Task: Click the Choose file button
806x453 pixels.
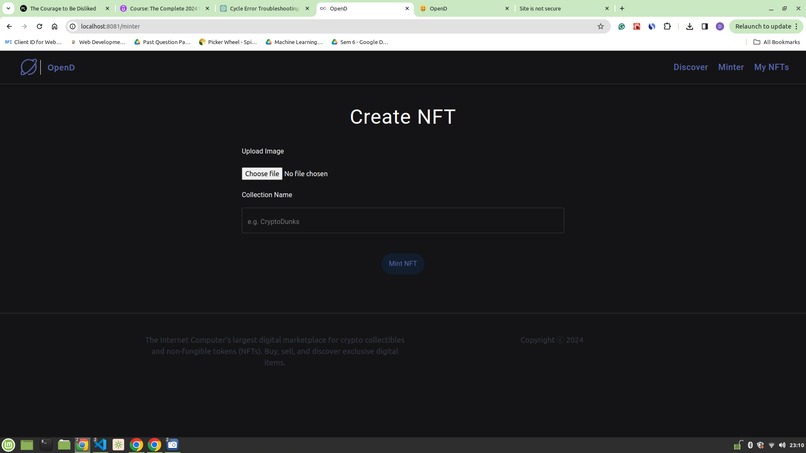Action: (x=262, y=174)
